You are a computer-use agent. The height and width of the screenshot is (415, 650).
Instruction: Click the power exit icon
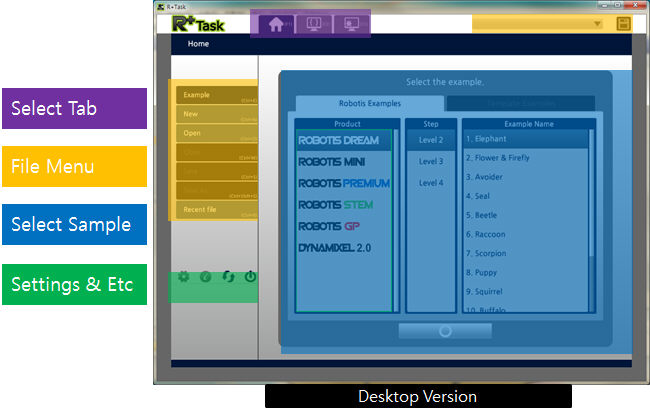(250, 277)
